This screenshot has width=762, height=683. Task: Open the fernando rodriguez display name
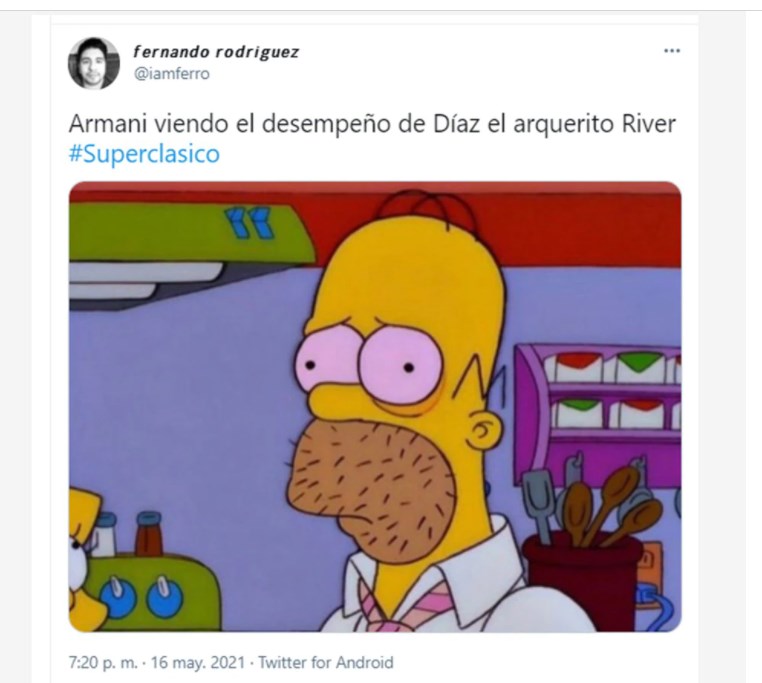pyautogui.click(x=216, y=52)
